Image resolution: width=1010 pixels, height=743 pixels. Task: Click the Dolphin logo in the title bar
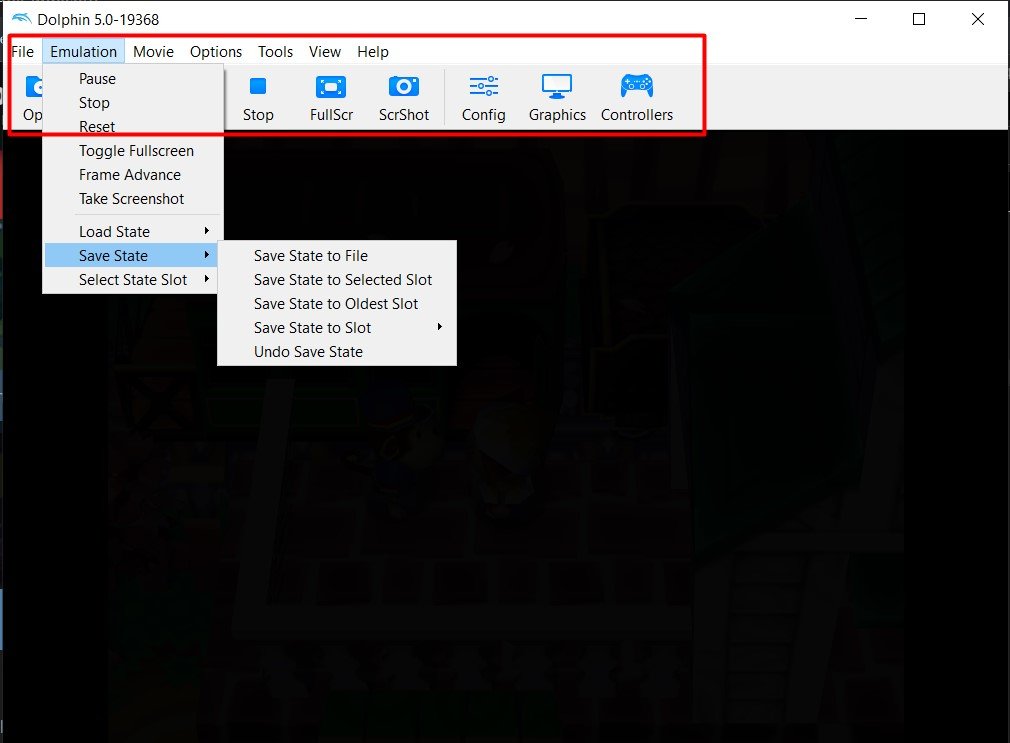point(21,19)
